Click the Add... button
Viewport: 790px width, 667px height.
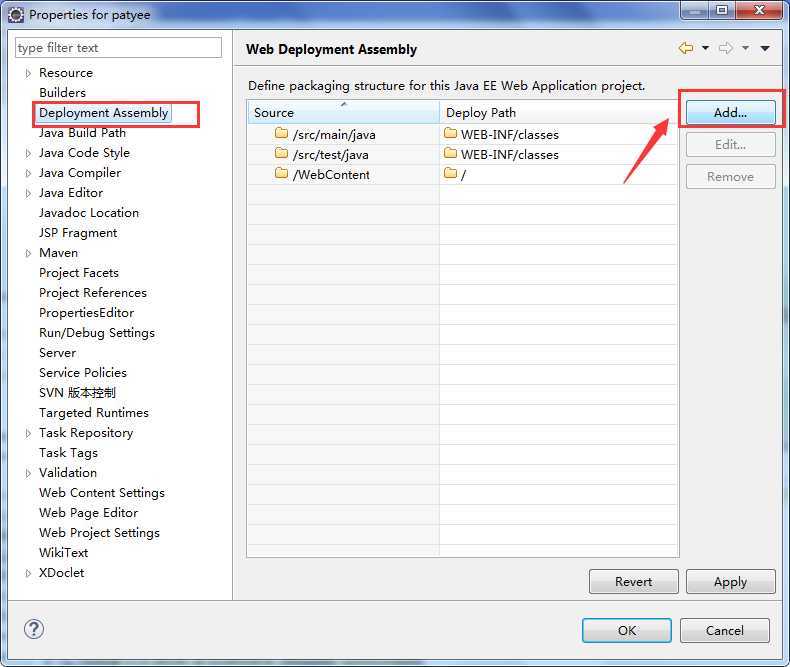click(x=731, y=112)
